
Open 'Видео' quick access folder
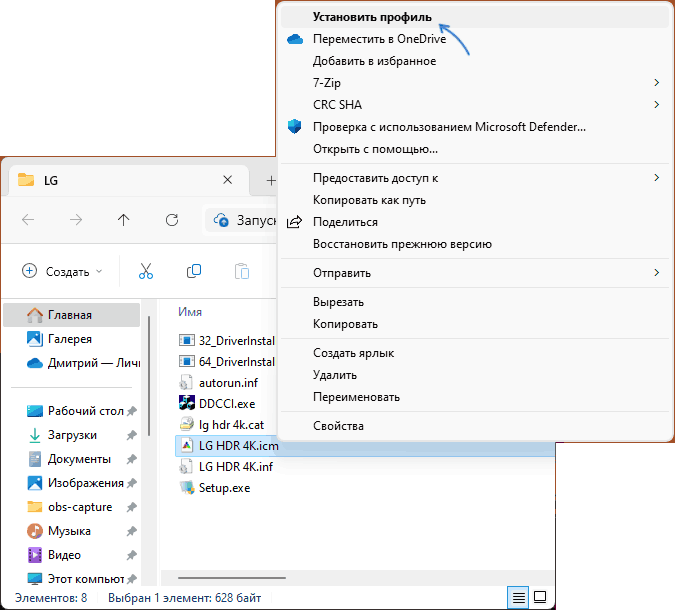pos(71,555)
